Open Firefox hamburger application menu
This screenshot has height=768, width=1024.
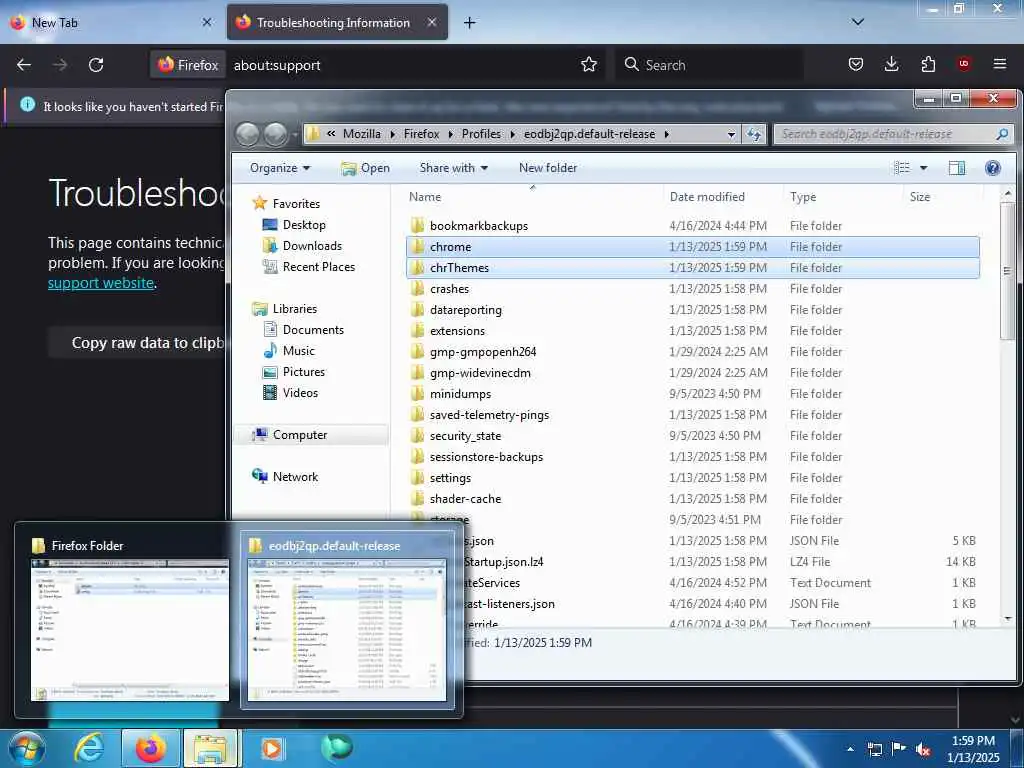1000,64
